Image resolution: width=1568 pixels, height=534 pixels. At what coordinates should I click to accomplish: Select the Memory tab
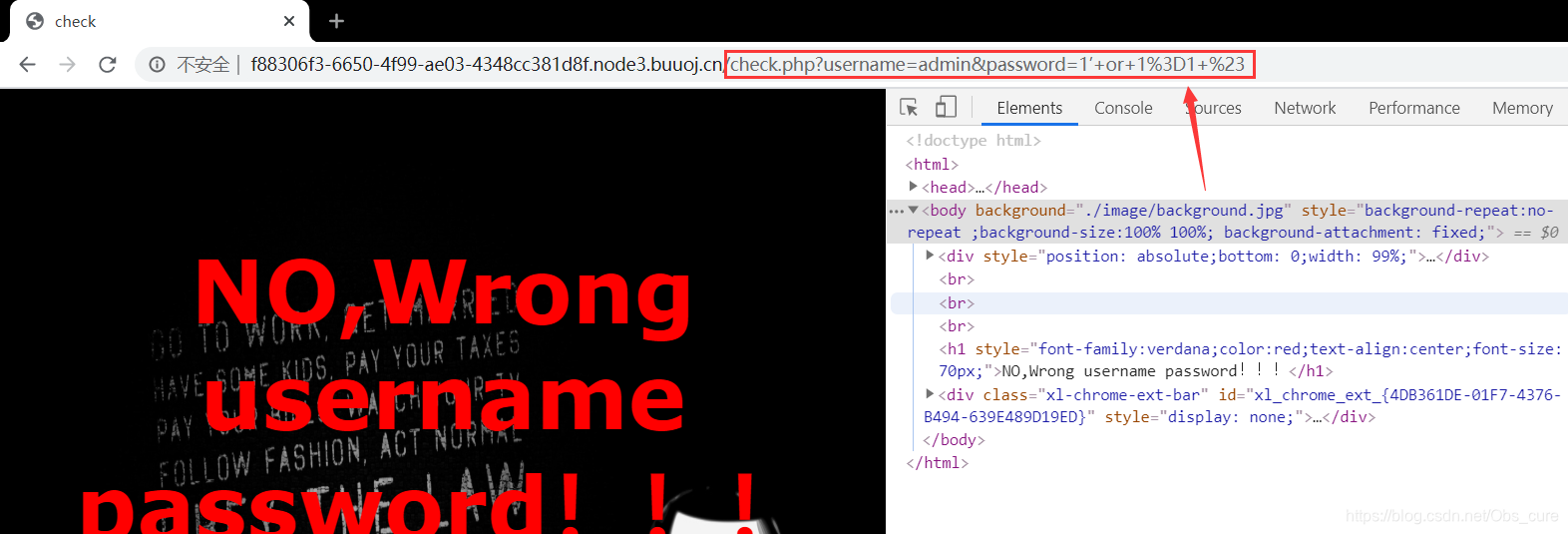[1521, 108]
